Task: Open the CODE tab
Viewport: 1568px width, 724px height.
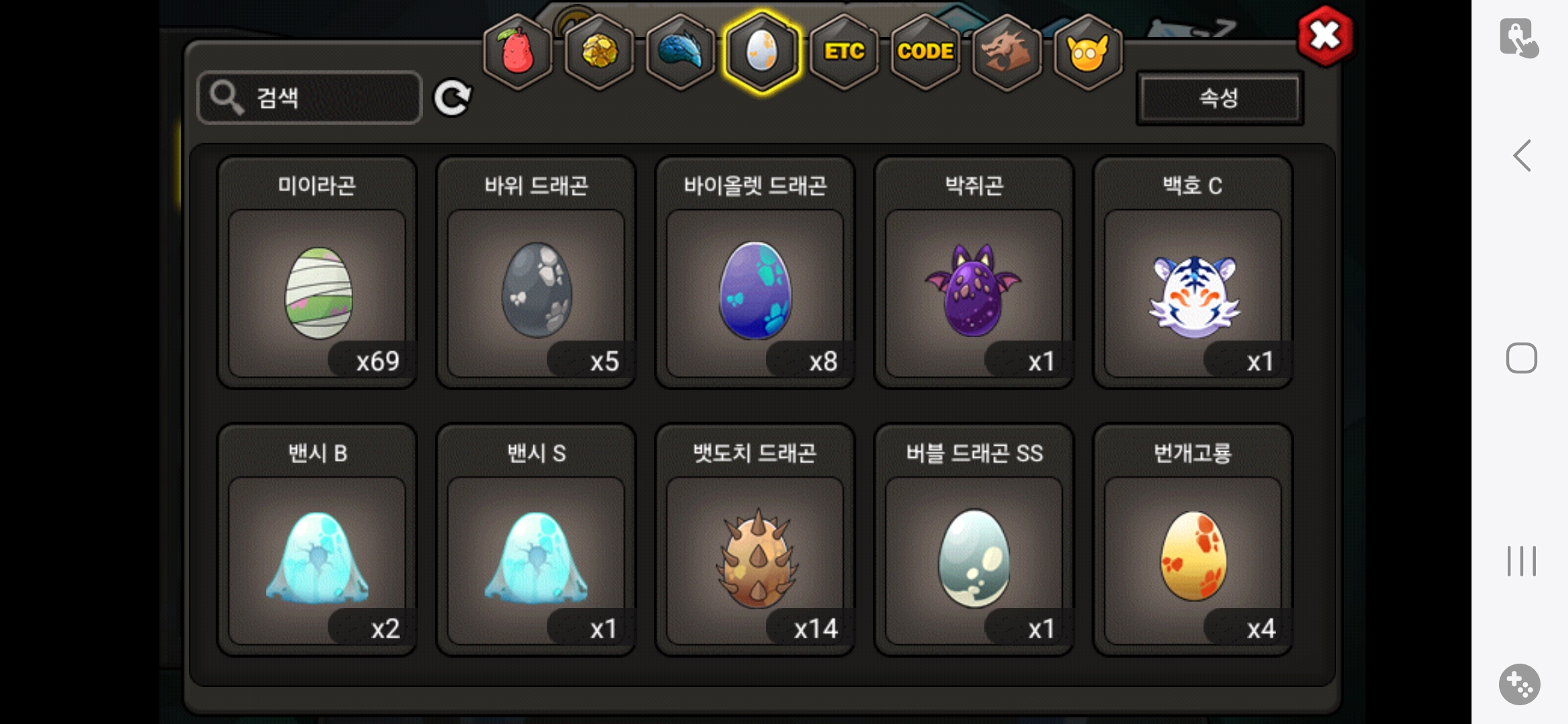Action: (925, 52)
